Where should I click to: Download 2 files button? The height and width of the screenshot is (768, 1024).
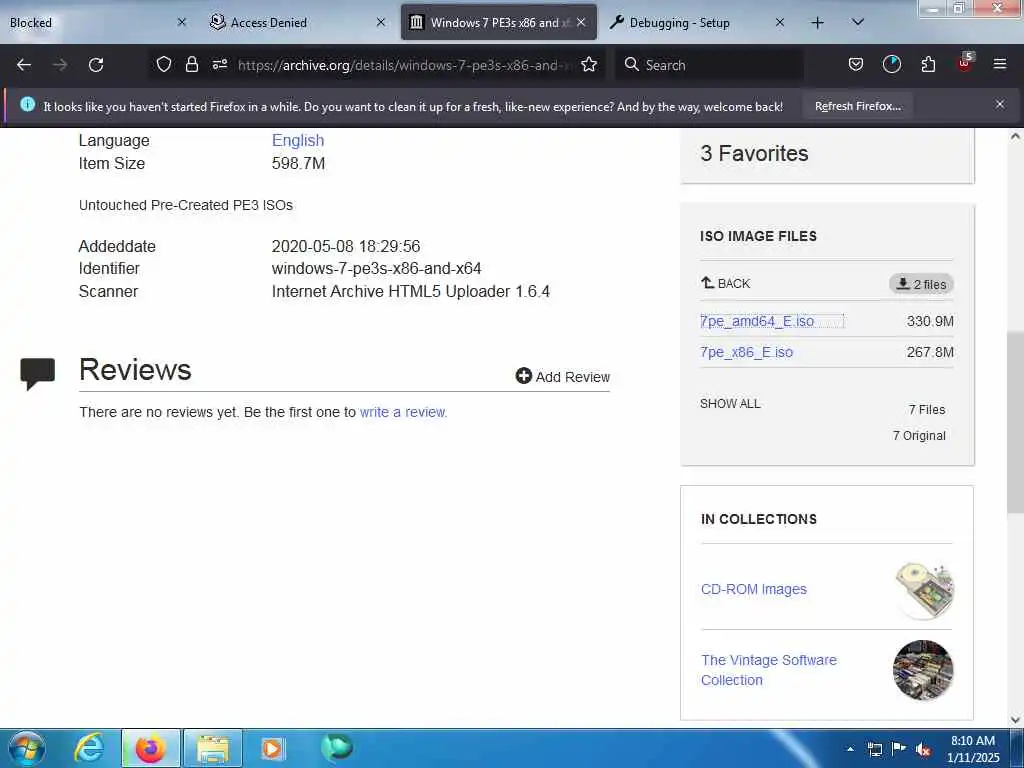[921, 284]
